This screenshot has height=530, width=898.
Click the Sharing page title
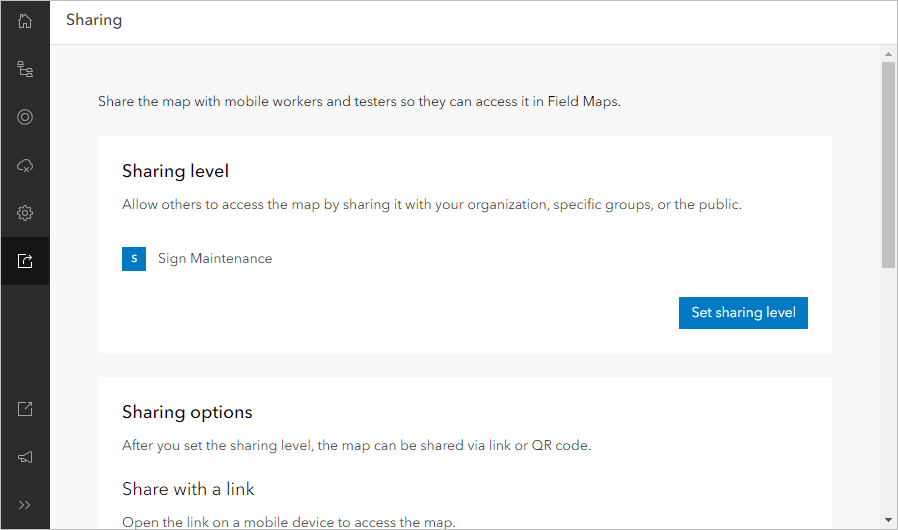(x=94, y=21)
